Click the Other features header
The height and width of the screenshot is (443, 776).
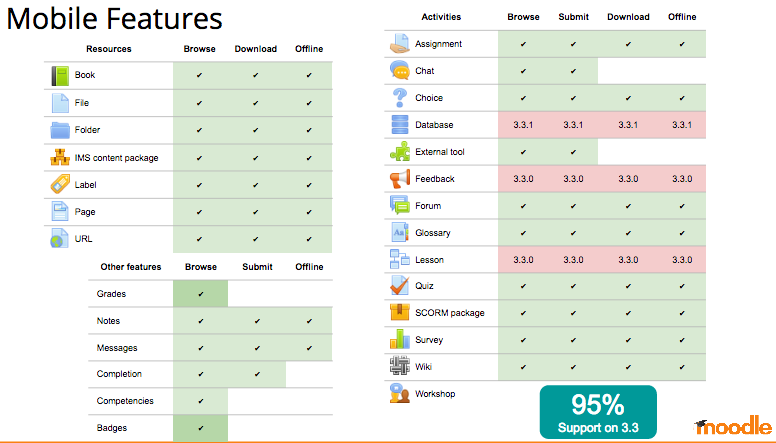click(x=131, y=267)
